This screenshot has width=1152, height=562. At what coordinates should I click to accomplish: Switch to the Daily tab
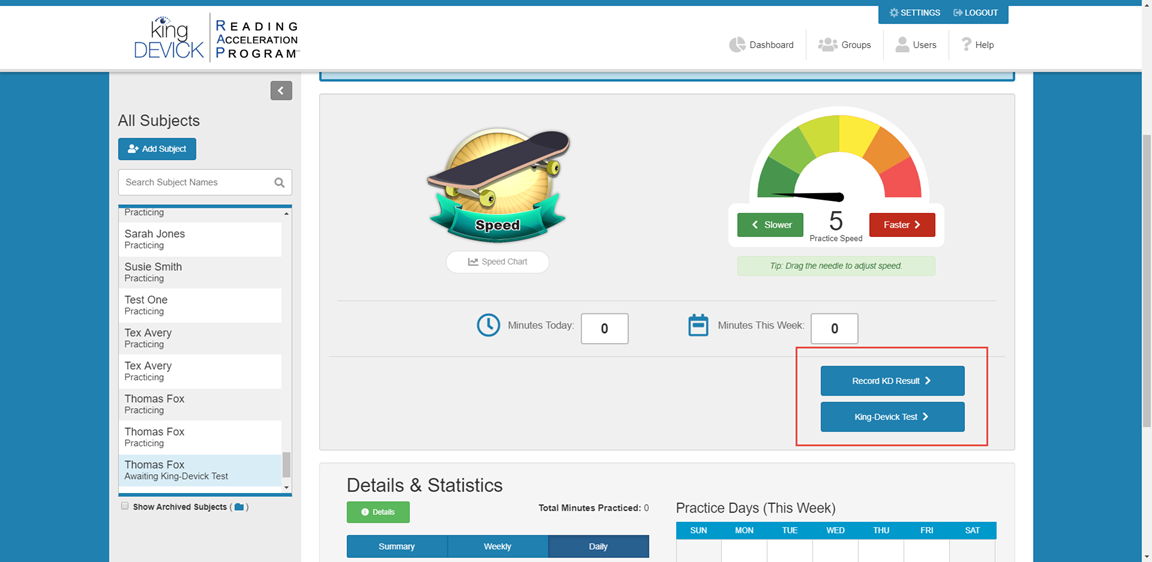599,547
